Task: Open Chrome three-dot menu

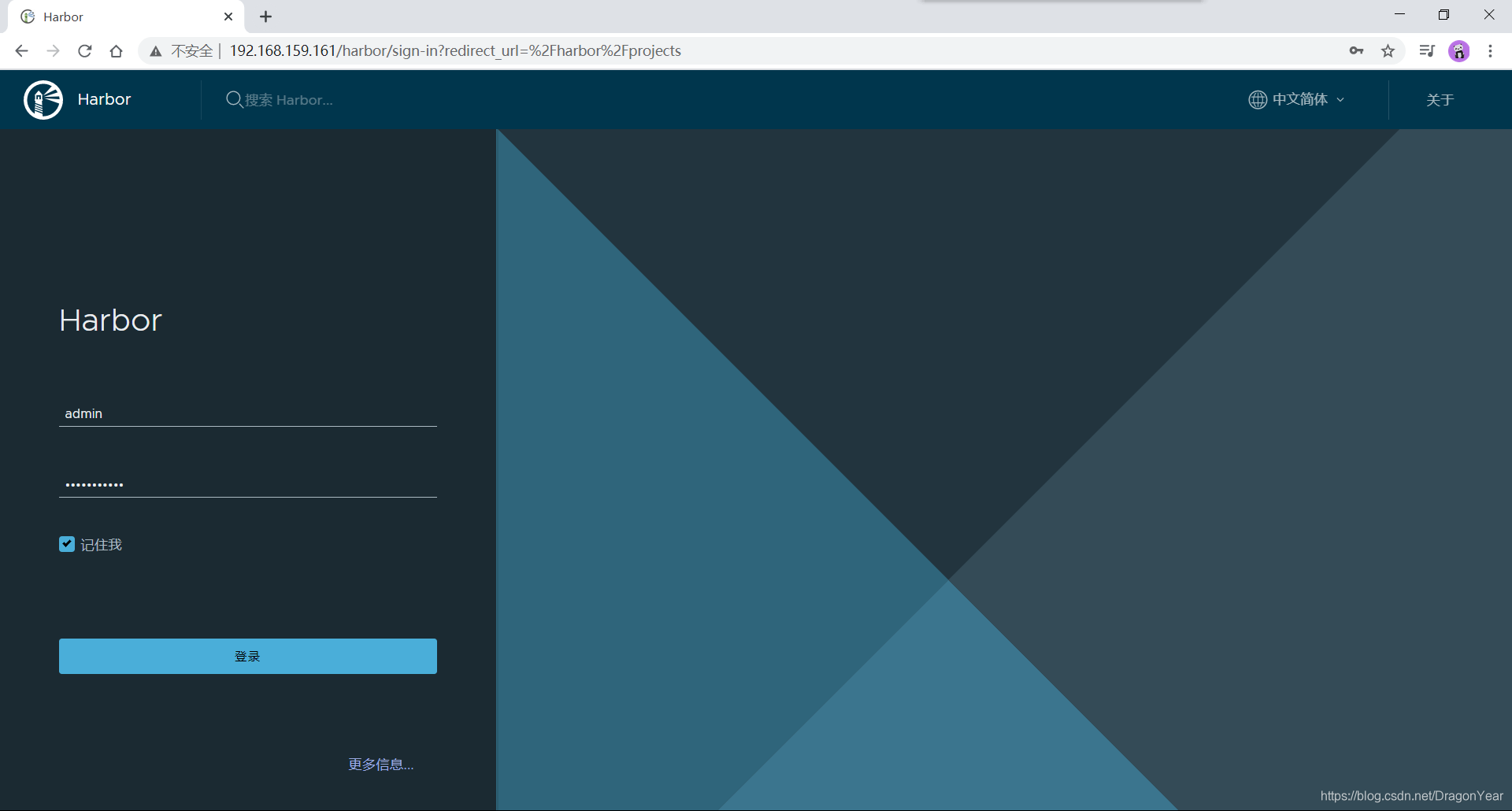Action: pos(1490,51)
